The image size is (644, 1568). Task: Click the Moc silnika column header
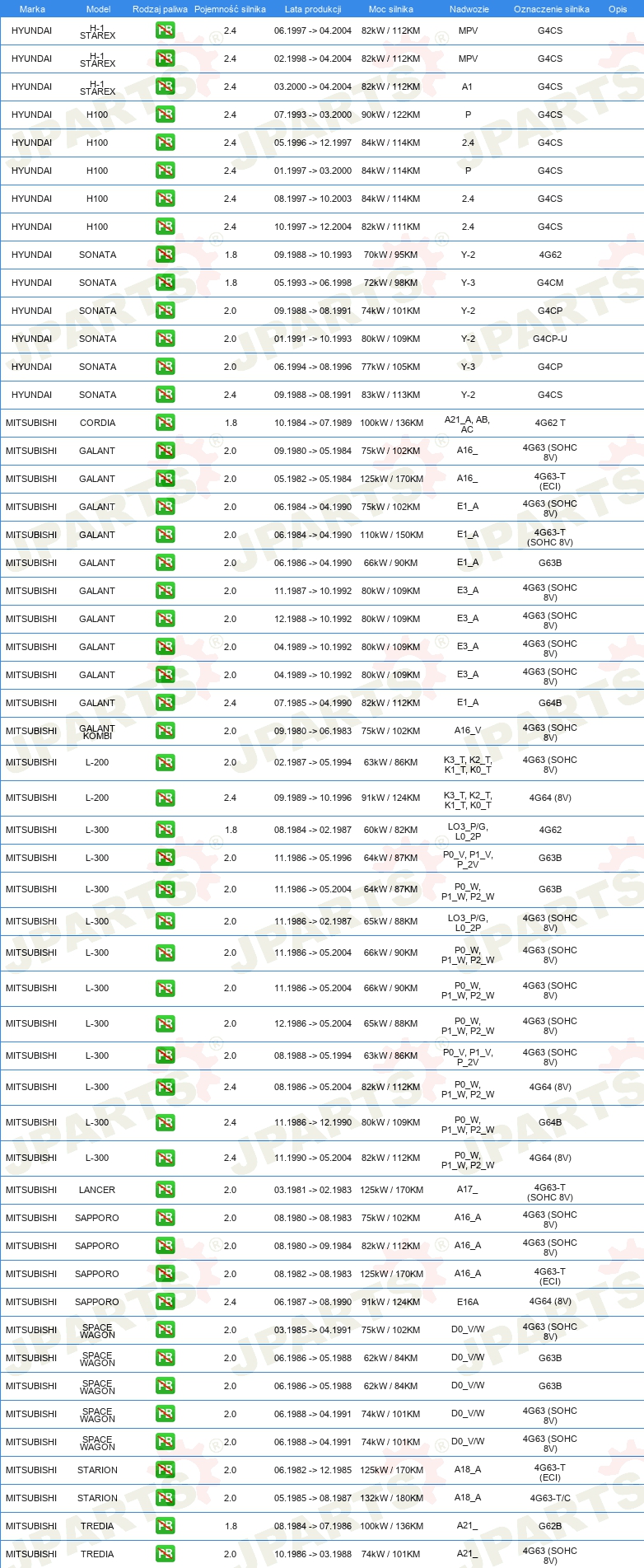pos(390,9)
